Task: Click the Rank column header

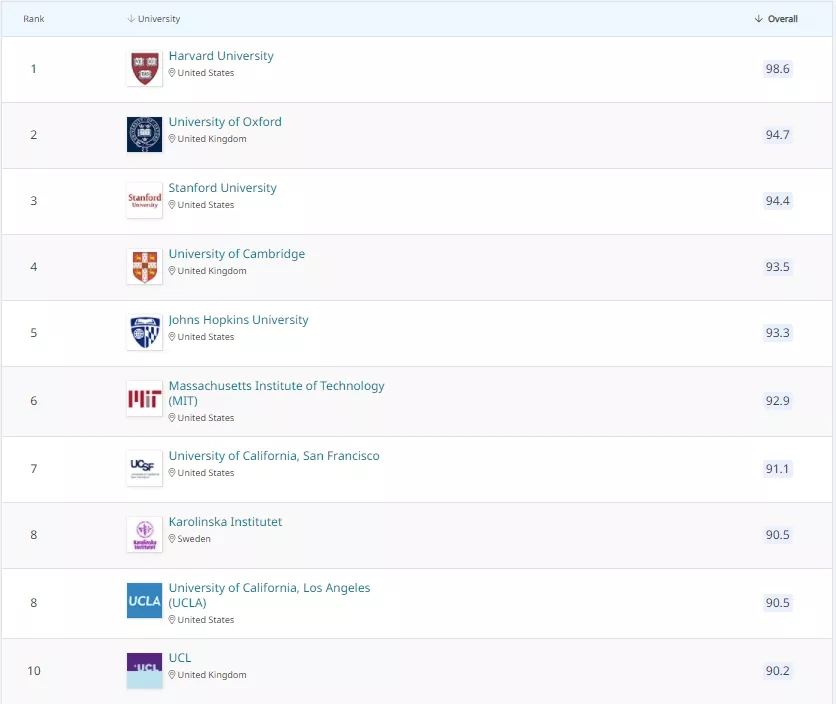Action: [x=34, y=19]
